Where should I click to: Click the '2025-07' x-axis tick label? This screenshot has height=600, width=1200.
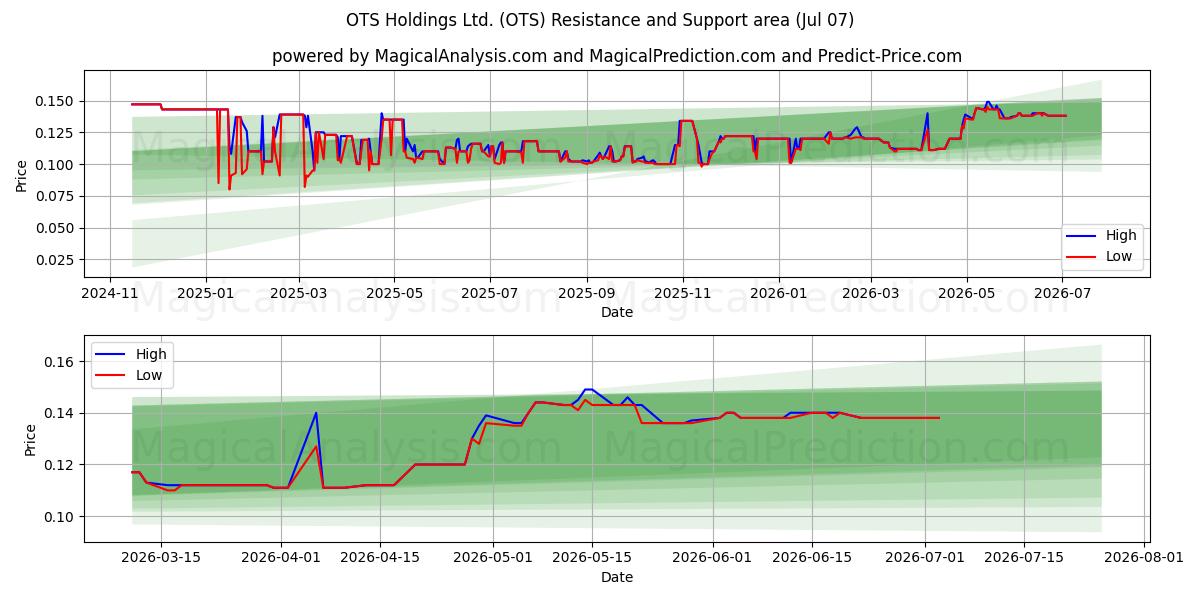tap(490, 293)
